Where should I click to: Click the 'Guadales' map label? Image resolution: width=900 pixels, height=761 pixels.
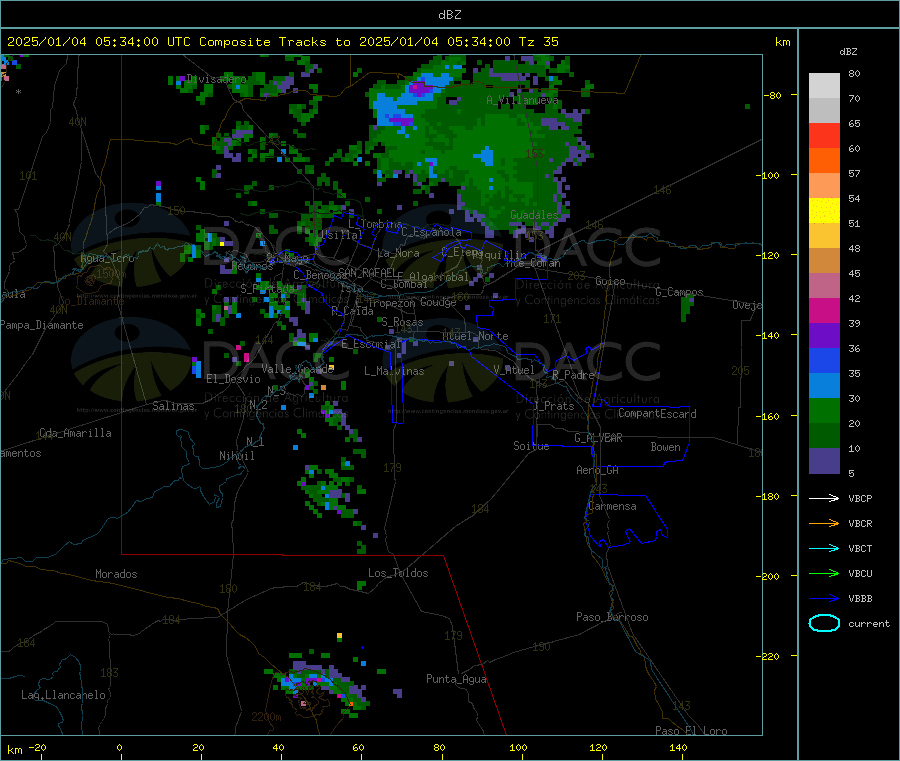[x=534, y=215]
